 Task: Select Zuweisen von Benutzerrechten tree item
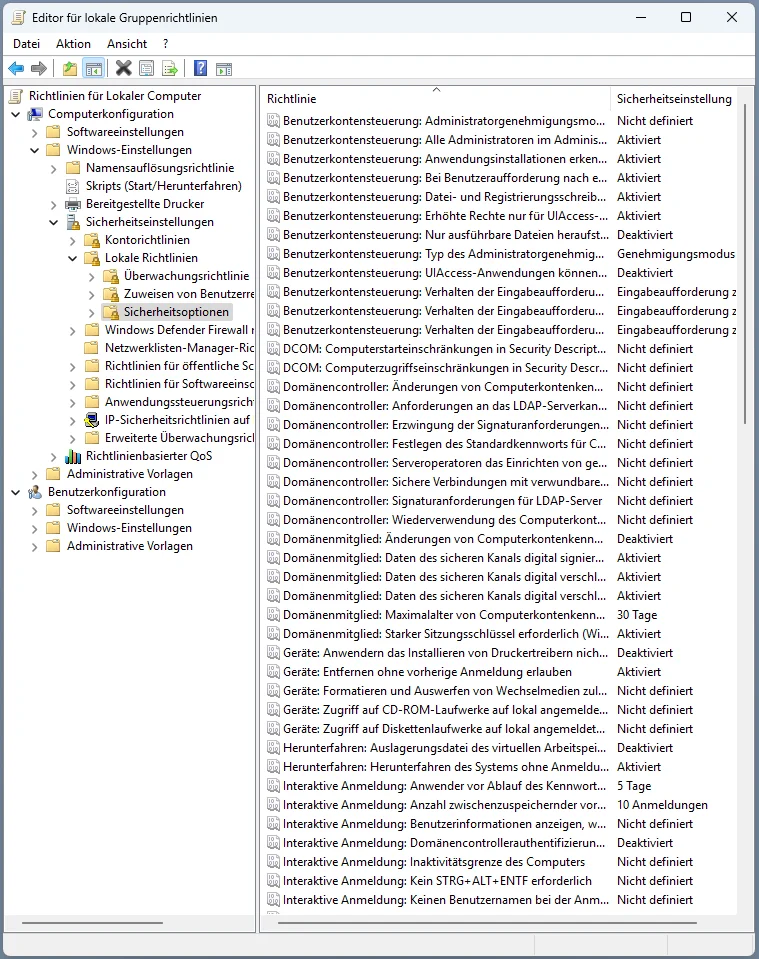click(x=189, y=294)
